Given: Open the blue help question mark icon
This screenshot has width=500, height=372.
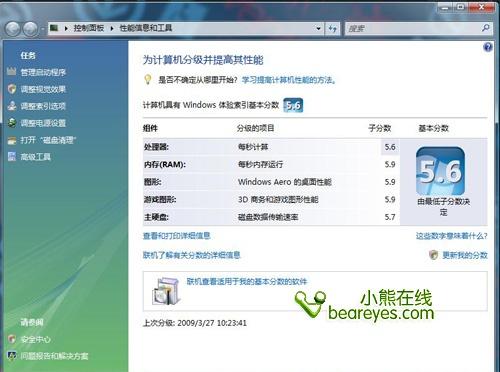Looking at the screenshot, I should click(488, 47).
